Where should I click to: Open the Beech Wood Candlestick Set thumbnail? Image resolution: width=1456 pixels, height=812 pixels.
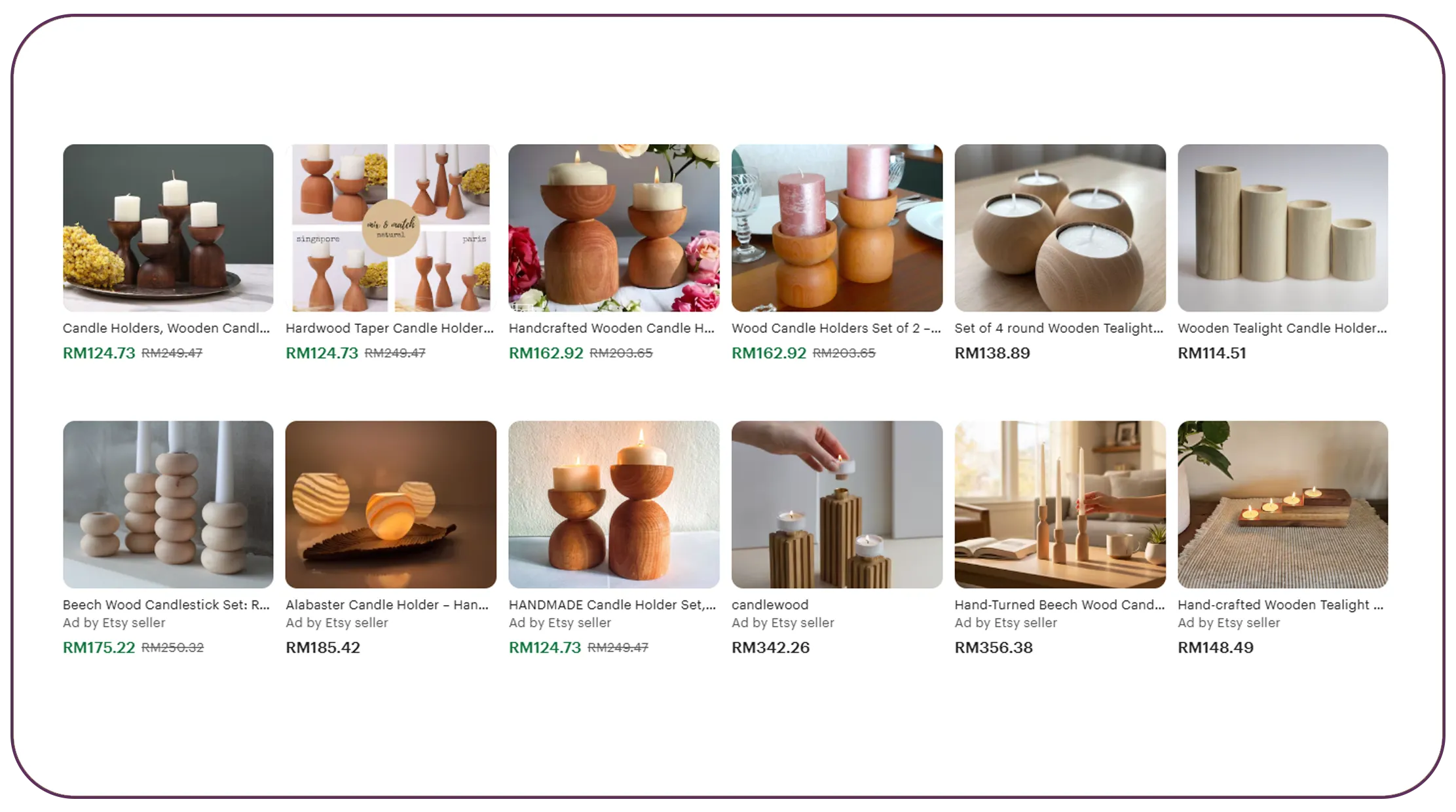(168, 504)
